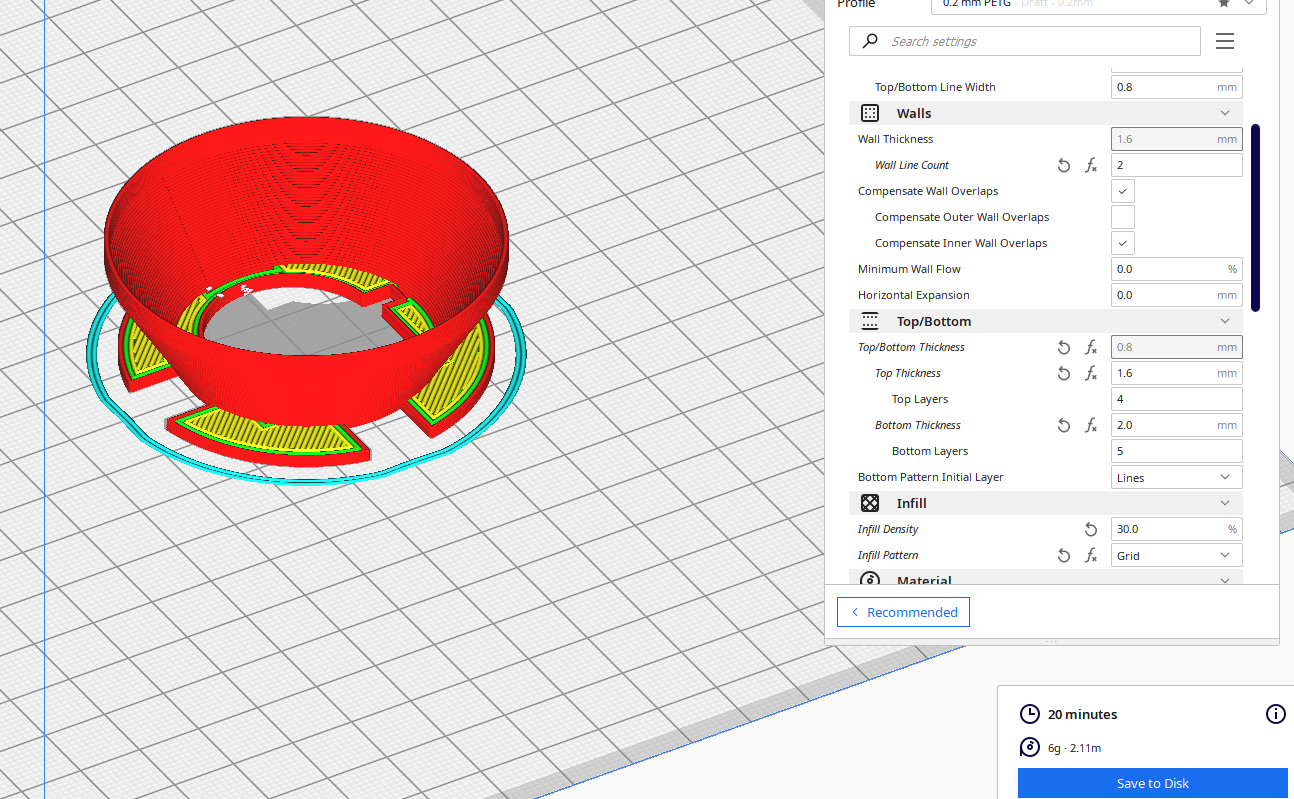Disable Compensate Wall Overlaps checkbox
The height and width of the screenshot is (799, 1294).
(x=1123, y=191)
